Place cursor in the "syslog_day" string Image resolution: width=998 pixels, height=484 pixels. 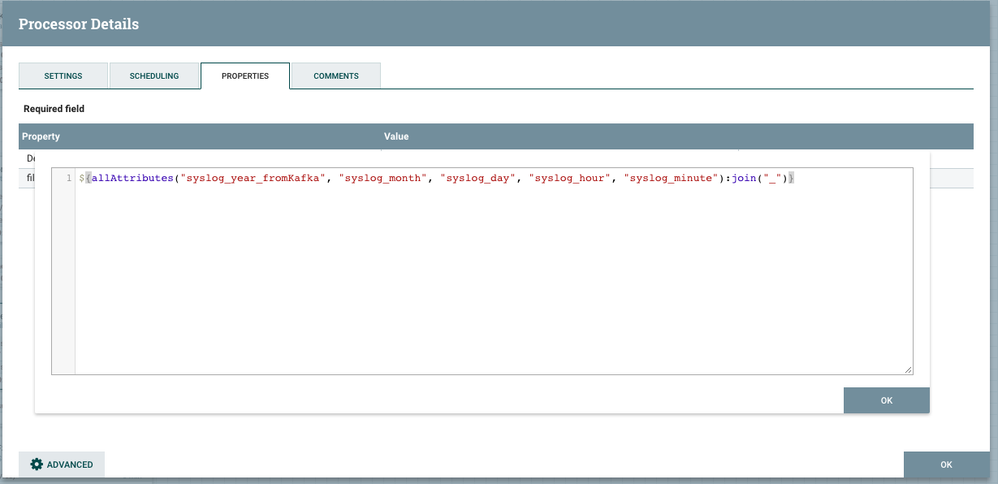[478, 178]
